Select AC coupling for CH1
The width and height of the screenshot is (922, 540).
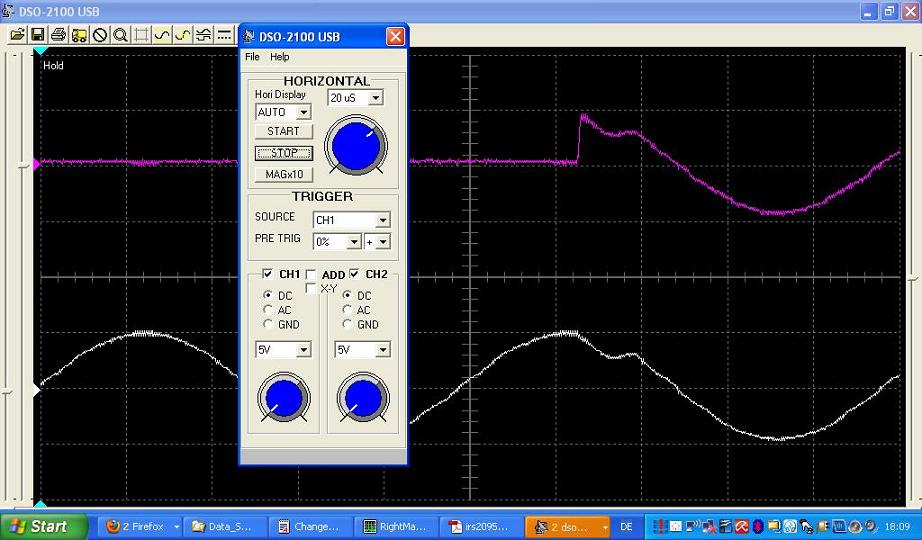(x=268, y=309)
